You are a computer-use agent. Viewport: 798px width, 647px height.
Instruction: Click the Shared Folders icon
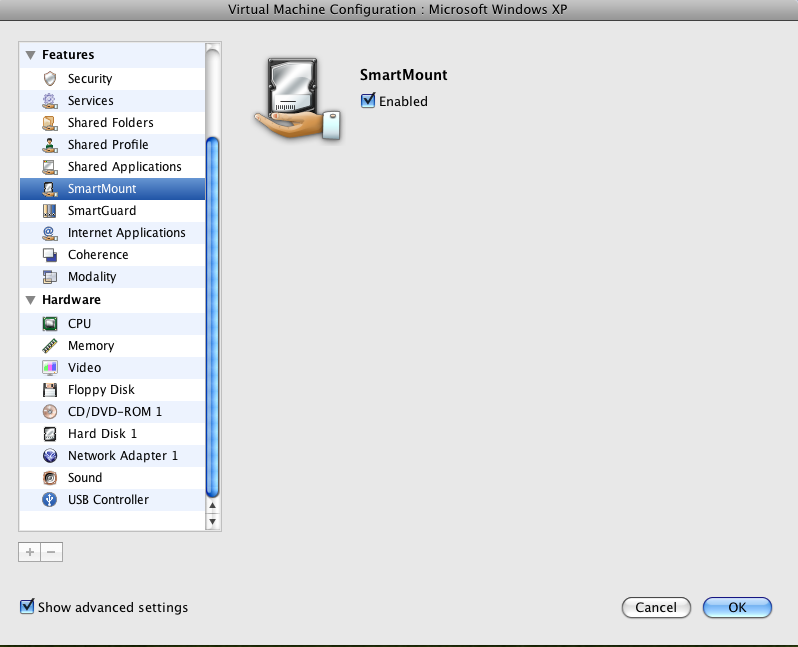pyautogui.click(x=50, y=123)
